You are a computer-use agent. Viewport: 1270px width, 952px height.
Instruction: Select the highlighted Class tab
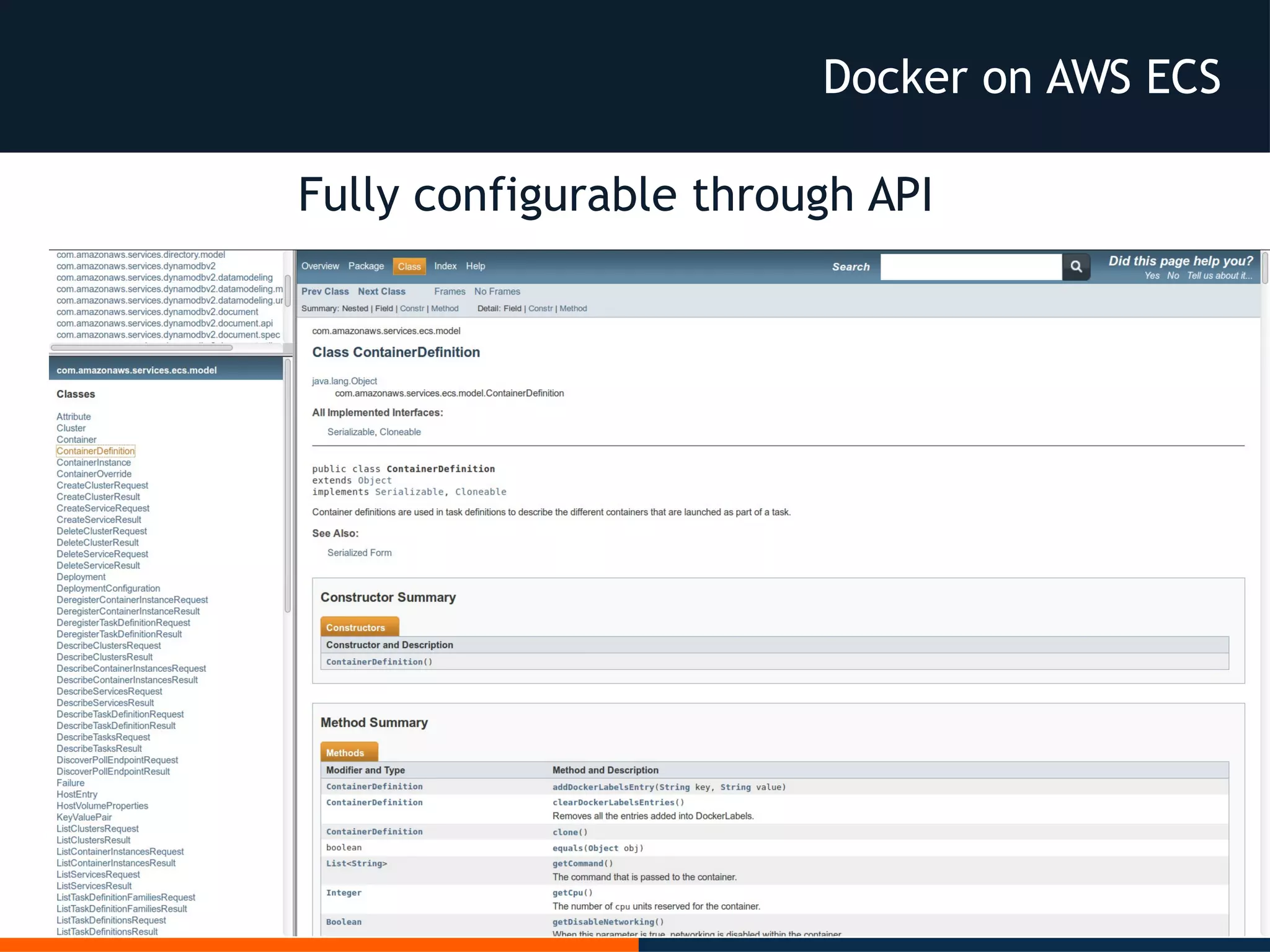(409, 267)
